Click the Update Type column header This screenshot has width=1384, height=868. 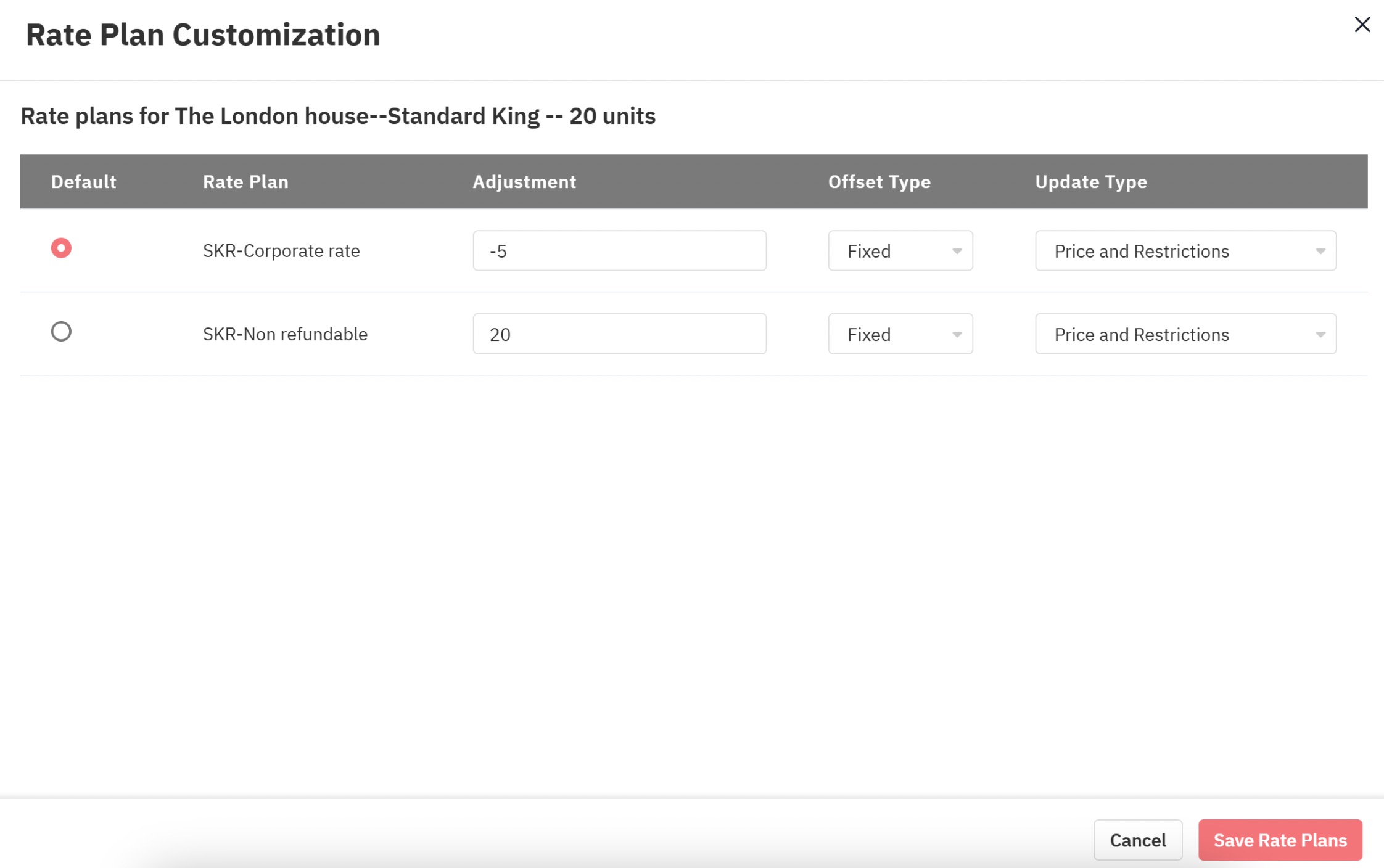point(1091,182)
